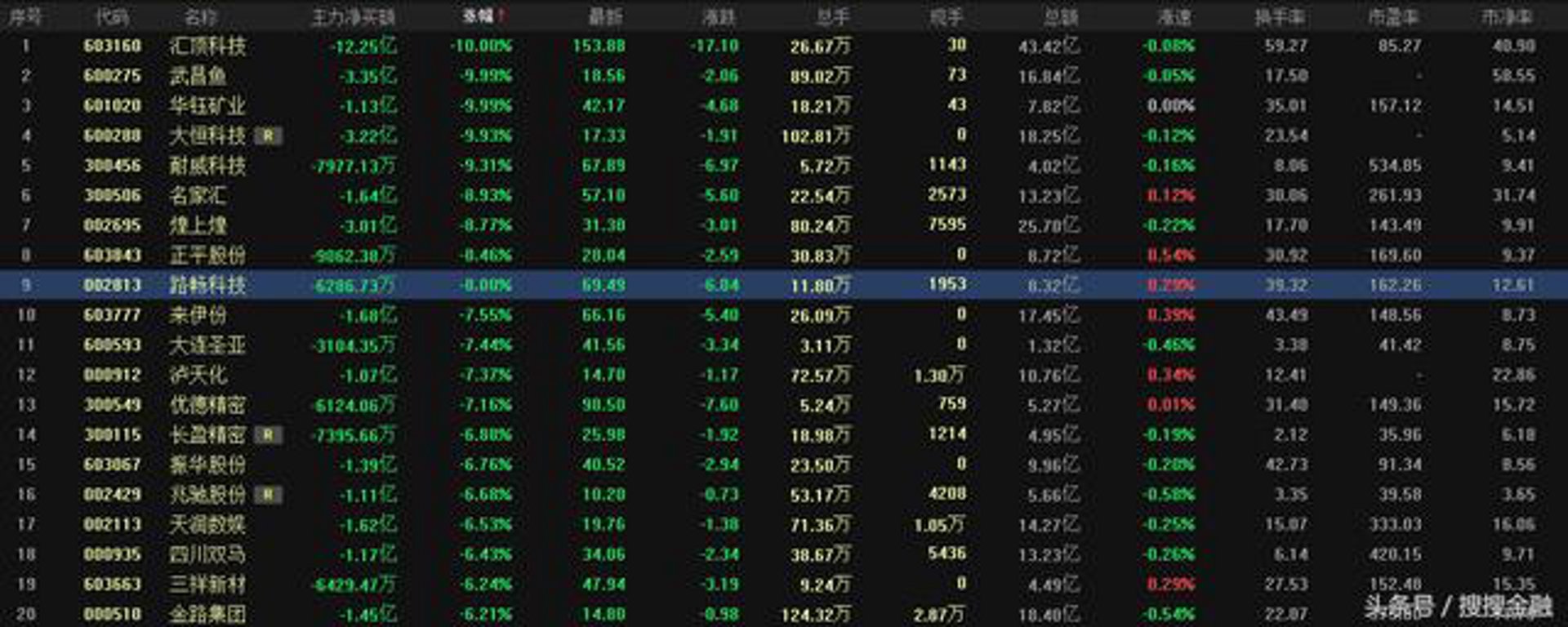Image resolution: width=1568 pixels, height=627 pixels.
Task: Click stock code 002813
Action: click(x=113, y=286)
